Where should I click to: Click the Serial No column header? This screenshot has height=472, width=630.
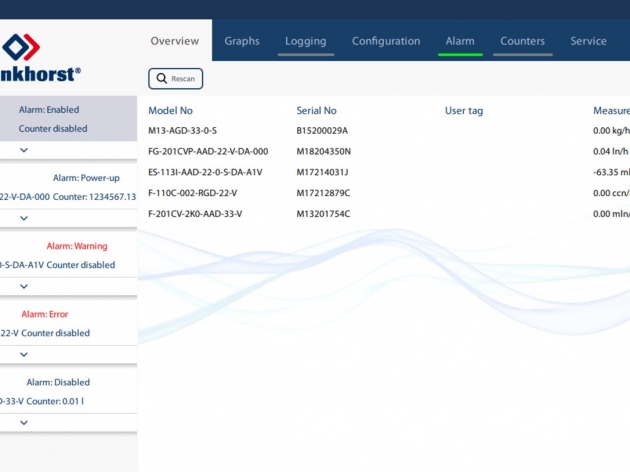pos(316,111)
